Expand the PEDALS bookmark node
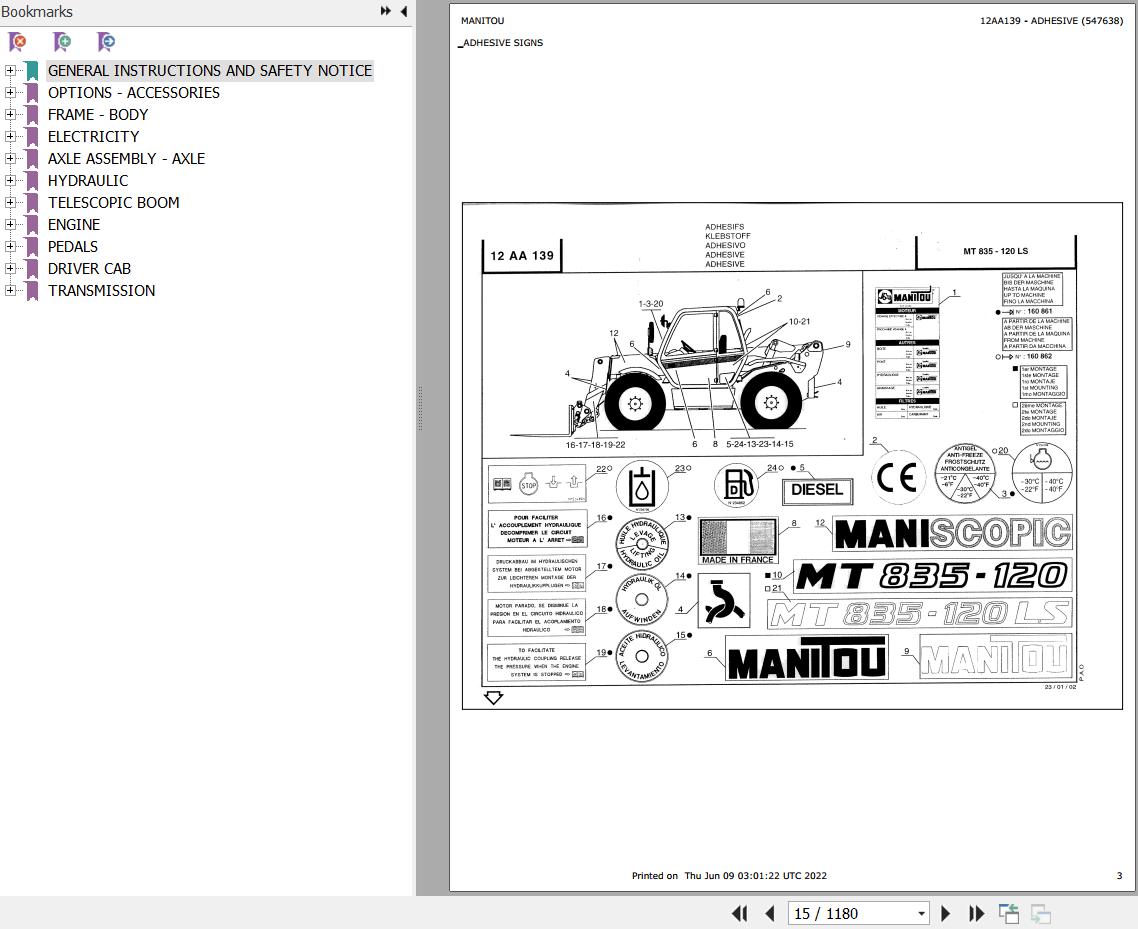Image resolution: width=1138 pixels, height=929 pixels. [10, 246]
